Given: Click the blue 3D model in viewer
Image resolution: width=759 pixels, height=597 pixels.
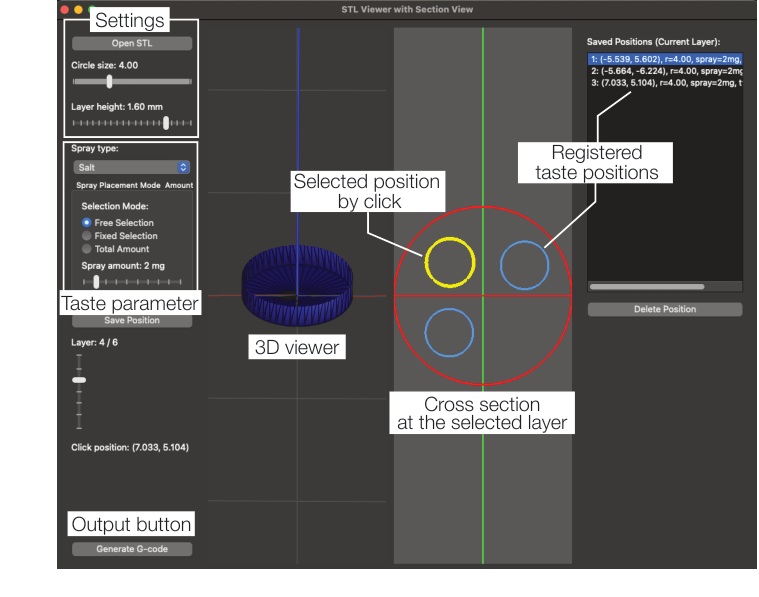Looking at the screenshot, I should tap(297, 285).
